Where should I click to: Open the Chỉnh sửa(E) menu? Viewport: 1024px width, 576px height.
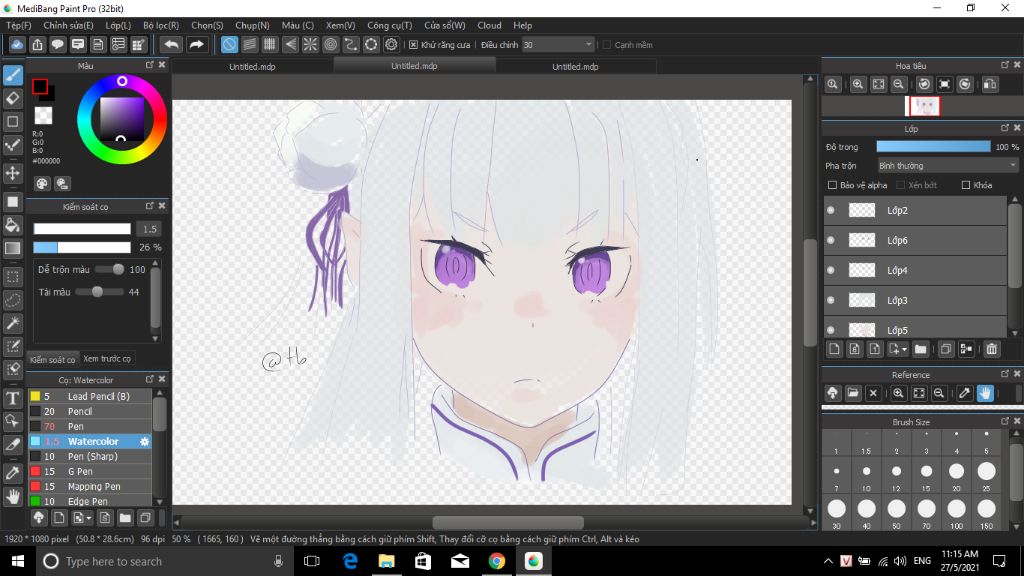[68, 25]
